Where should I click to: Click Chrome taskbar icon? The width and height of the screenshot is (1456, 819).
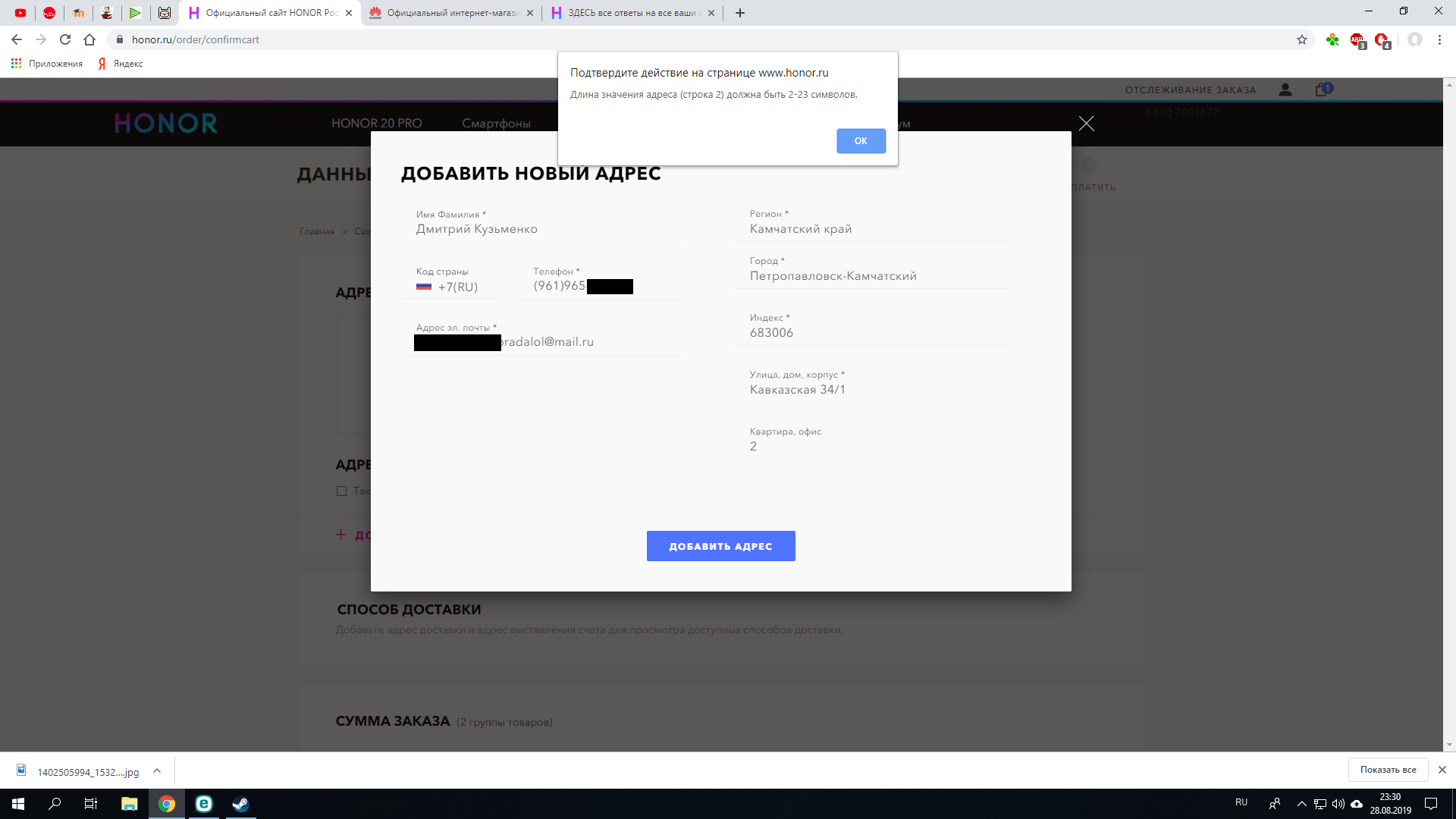(x=167, y=804)
